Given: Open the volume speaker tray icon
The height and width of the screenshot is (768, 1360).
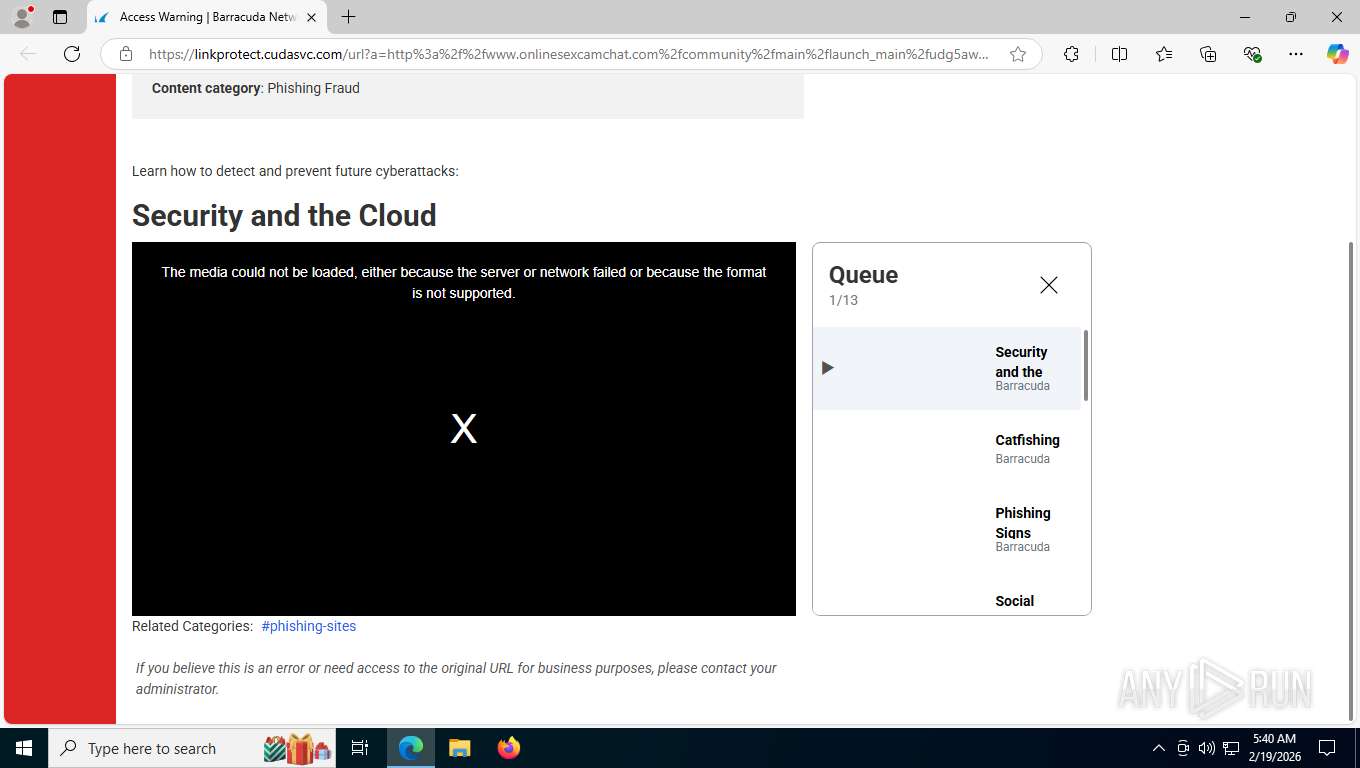Looking at the screenshot, I should (1207, 748).
